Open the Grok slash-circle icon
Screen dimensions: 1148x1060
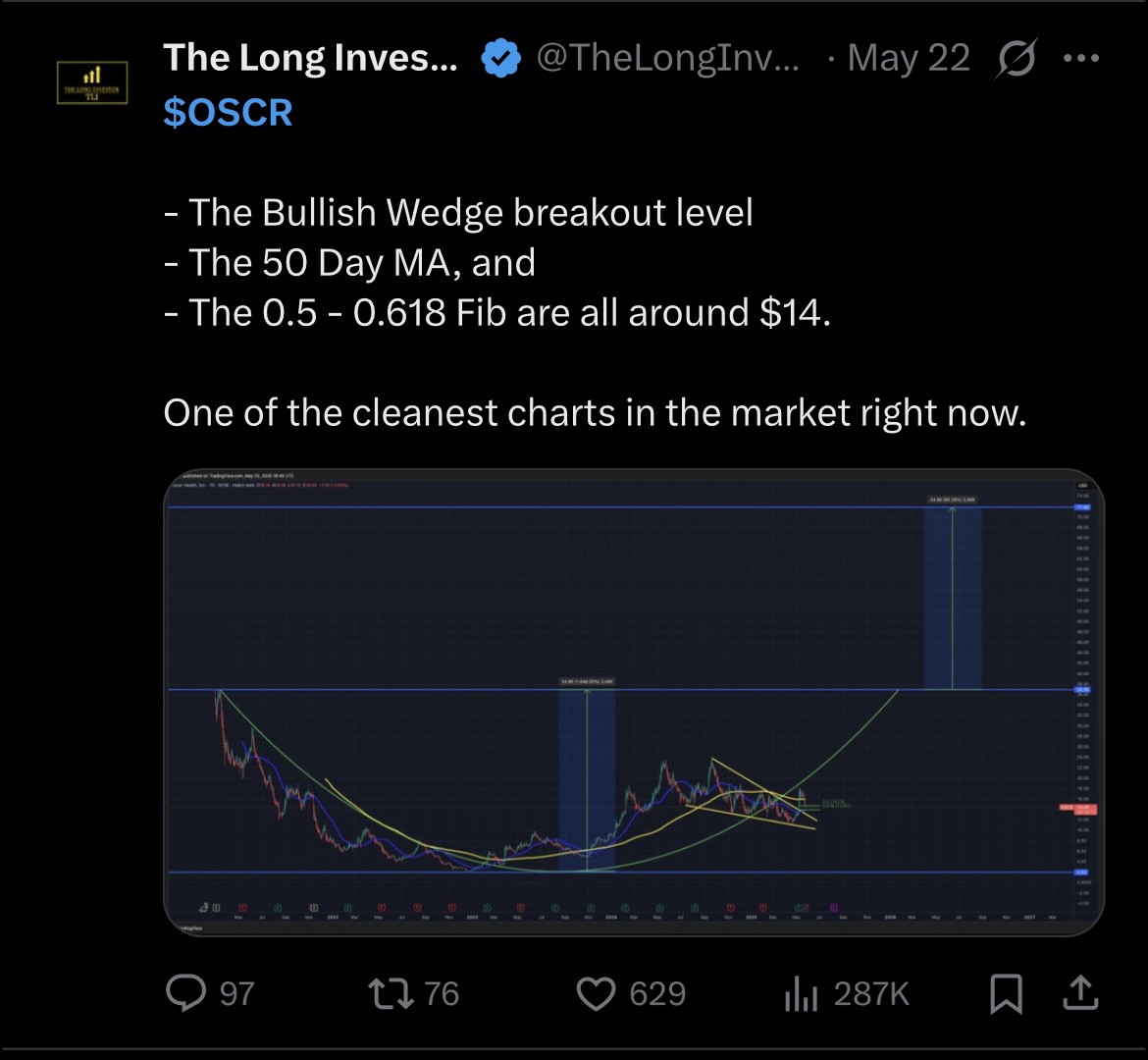pos(1016,58)
